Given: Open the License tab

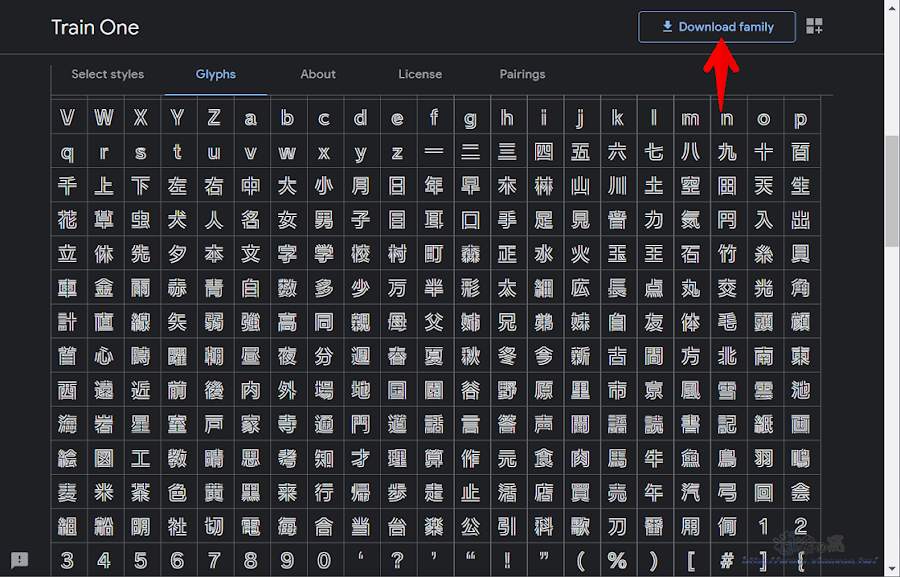Looking at the screenshot, I should coord(420,74).
